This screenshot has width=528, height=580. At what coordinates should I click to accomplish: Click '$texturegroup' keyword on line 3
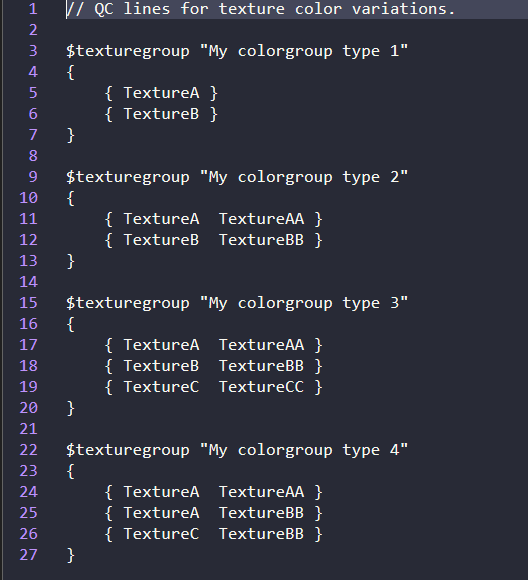coord(128,51)
